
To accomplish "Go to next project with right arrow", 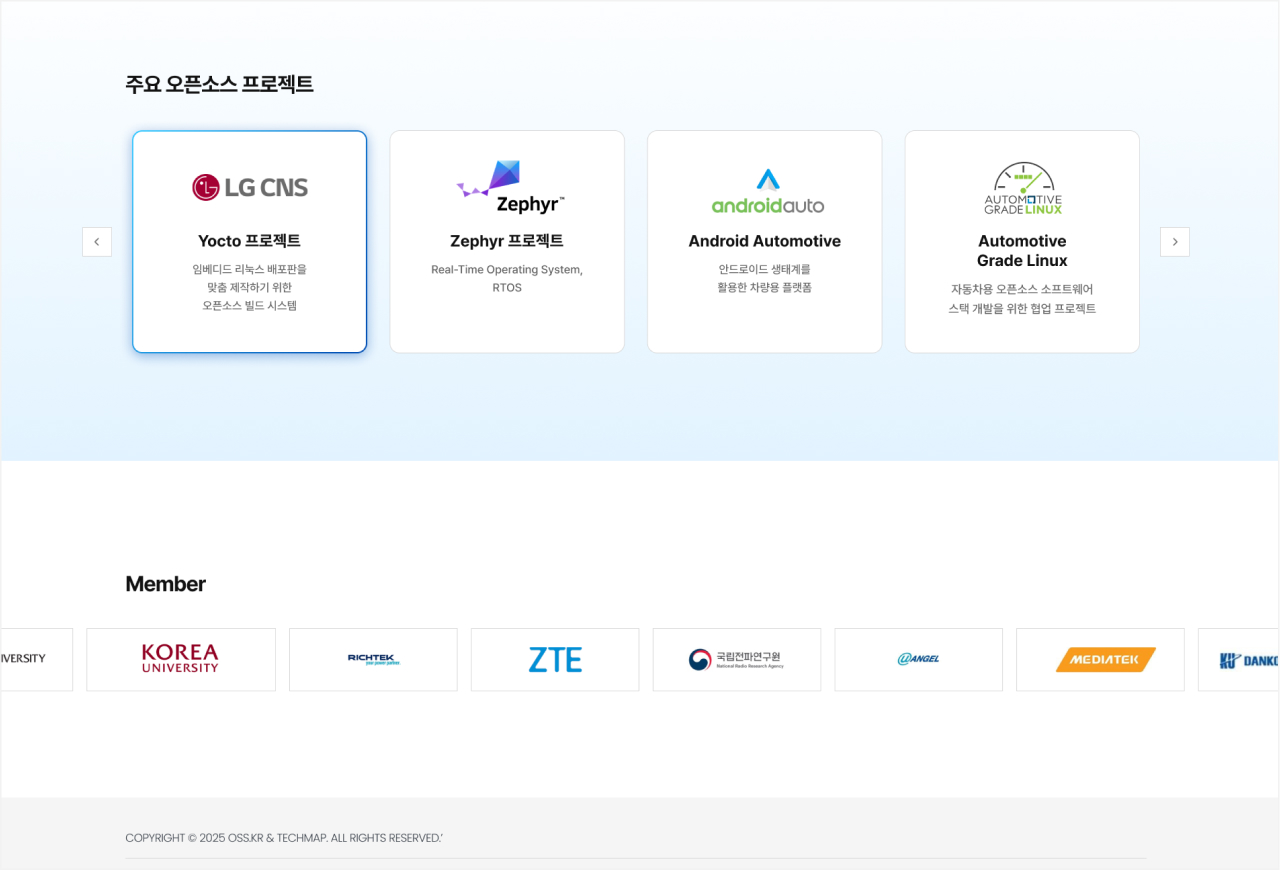I will [1175, 242].
